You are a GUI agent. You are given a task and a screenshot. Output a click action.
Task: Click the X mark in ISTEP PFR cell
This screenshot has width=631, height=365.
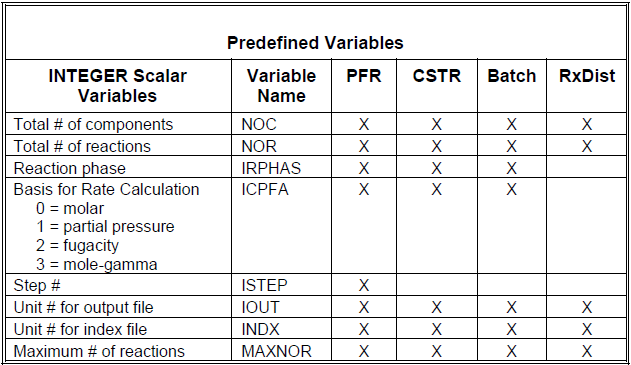coord(364,285)
